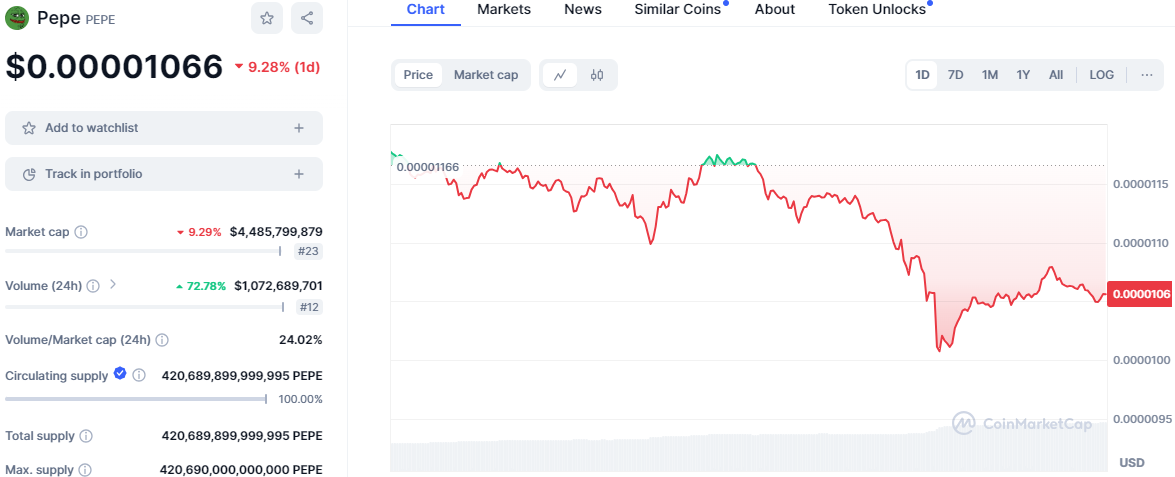Open chart more options ellipsis
This screenshot has height=477, width=1175.
coord(1147,75)
